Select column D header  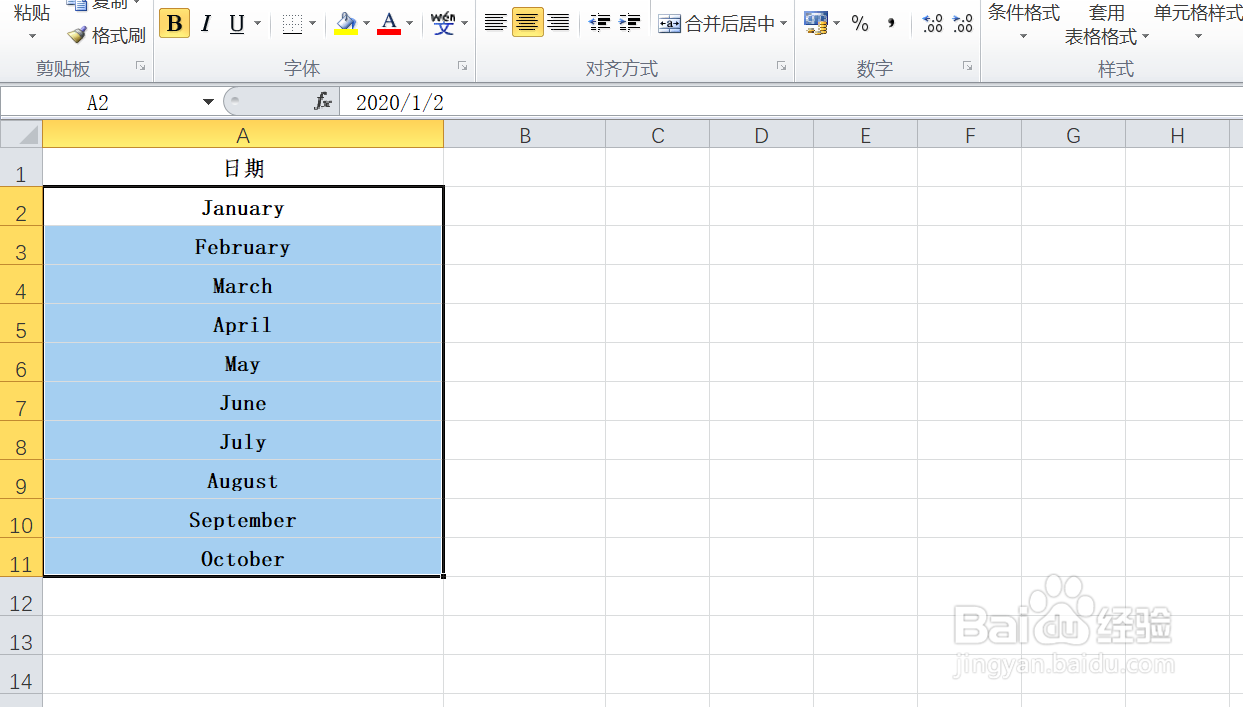click(761, 135)
